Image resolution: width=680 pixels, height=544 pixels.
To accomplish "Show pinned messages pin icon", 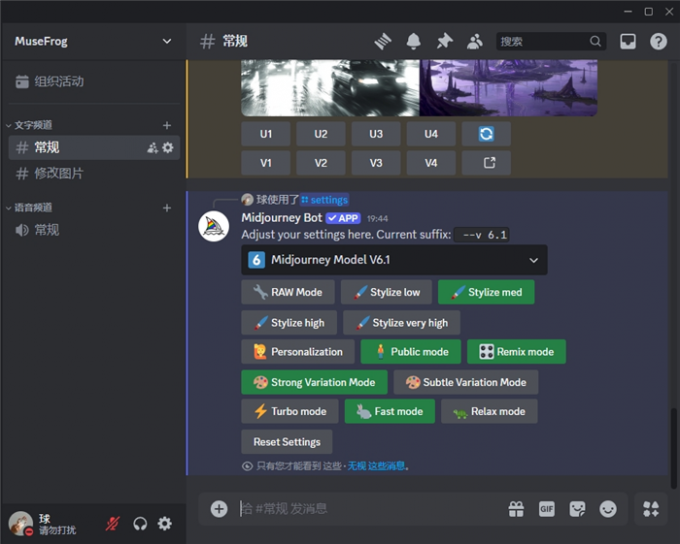I will (x=445, y=42).
